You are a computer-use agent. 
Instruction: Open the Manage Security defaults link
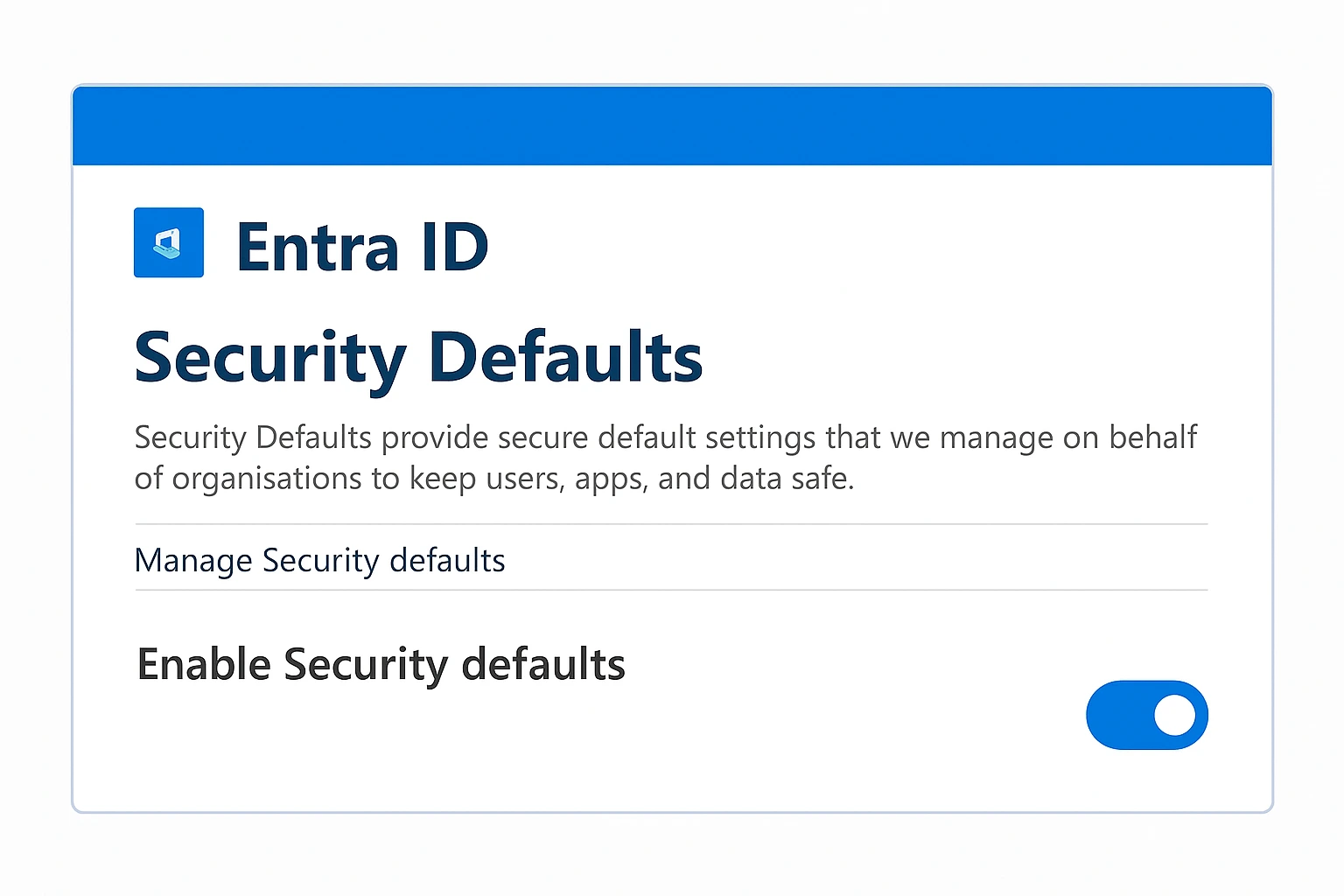320,561
